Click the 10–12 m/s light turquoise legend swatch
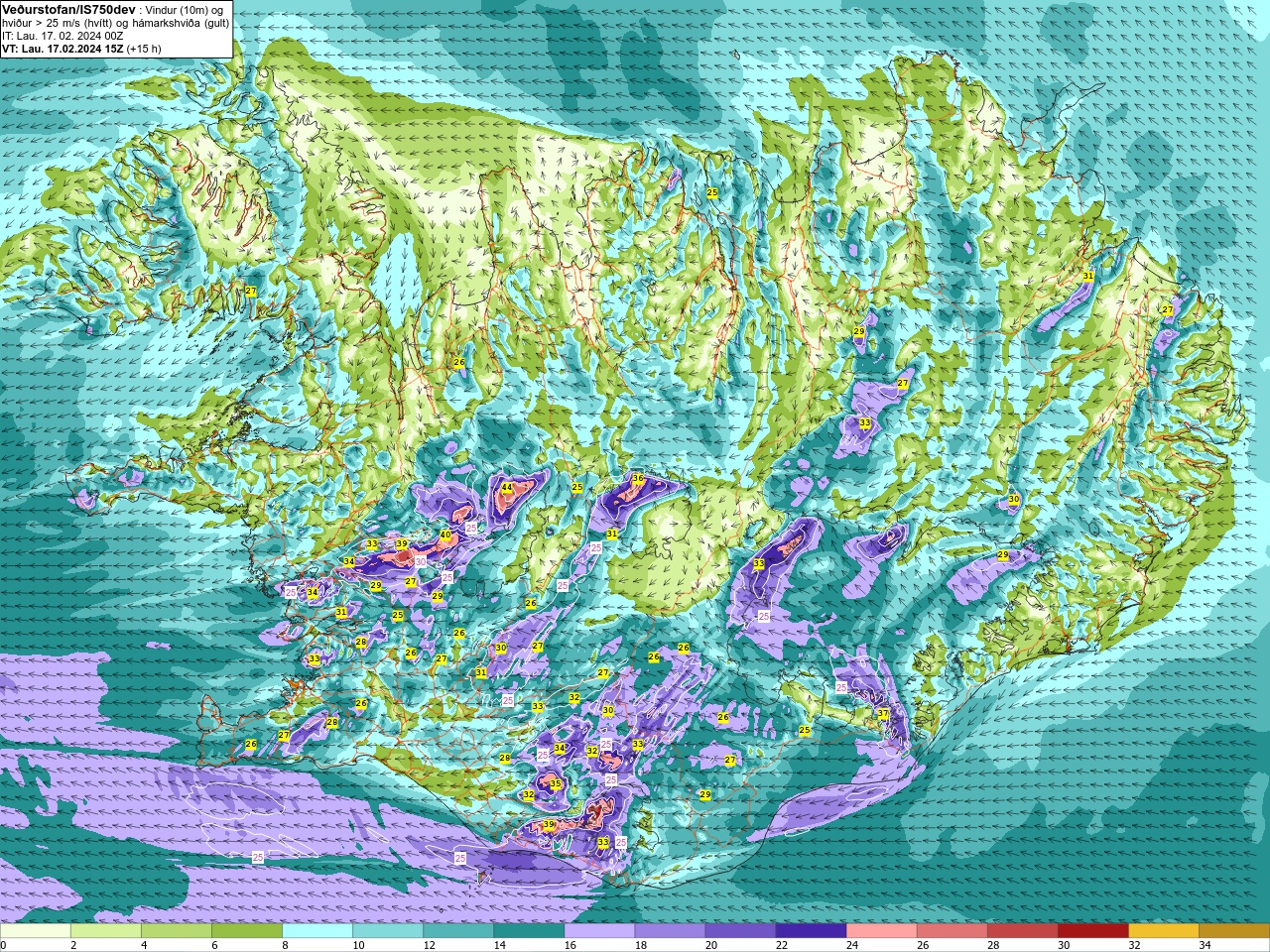Image resolution: width=1270 pixels, height=952 pixels. [x=388, y=931]
